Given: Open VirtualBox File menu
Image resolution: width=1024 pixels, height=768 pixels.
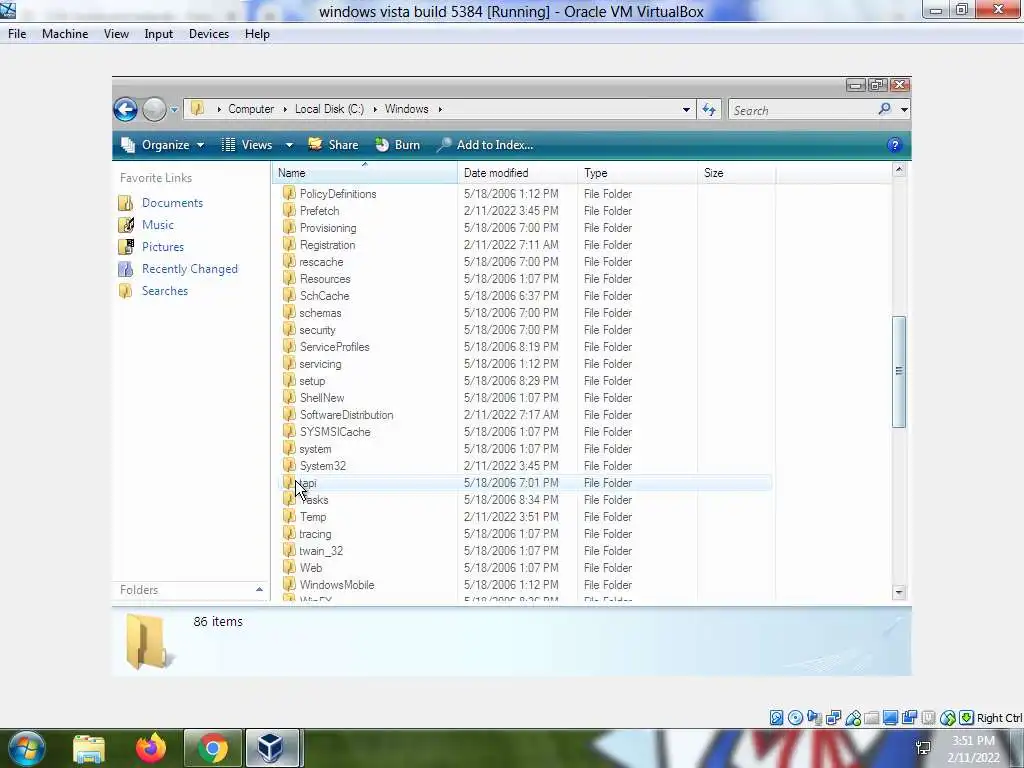Looking at the screenshot, I should tap(17, 34).
